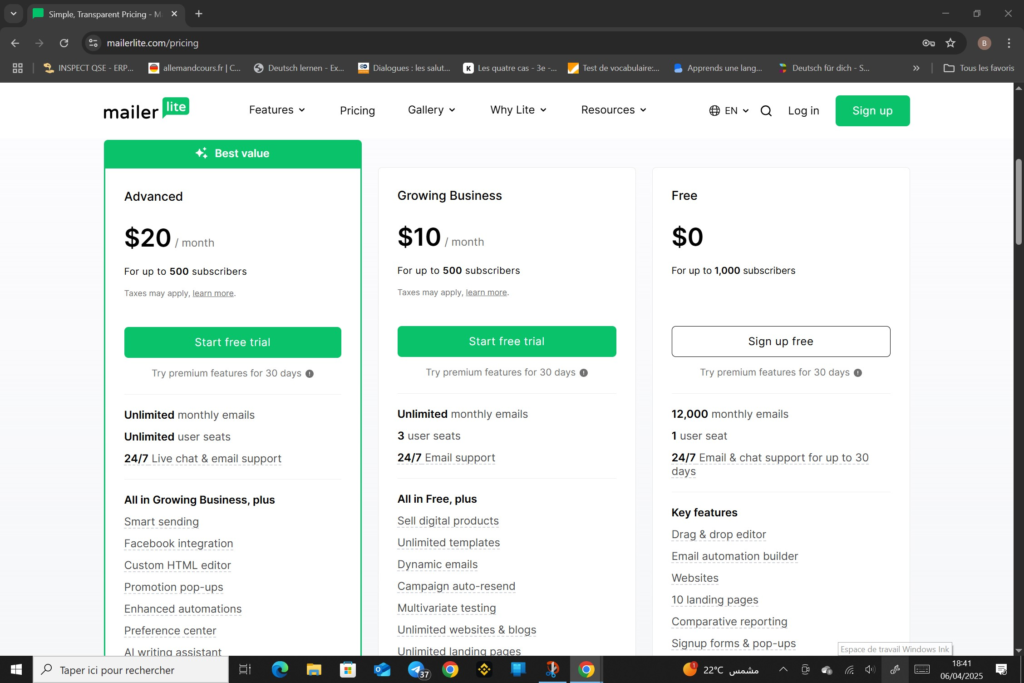Click Facebook integration feature
Viewport: 1024px width, 683px height.
click(178, 543)
